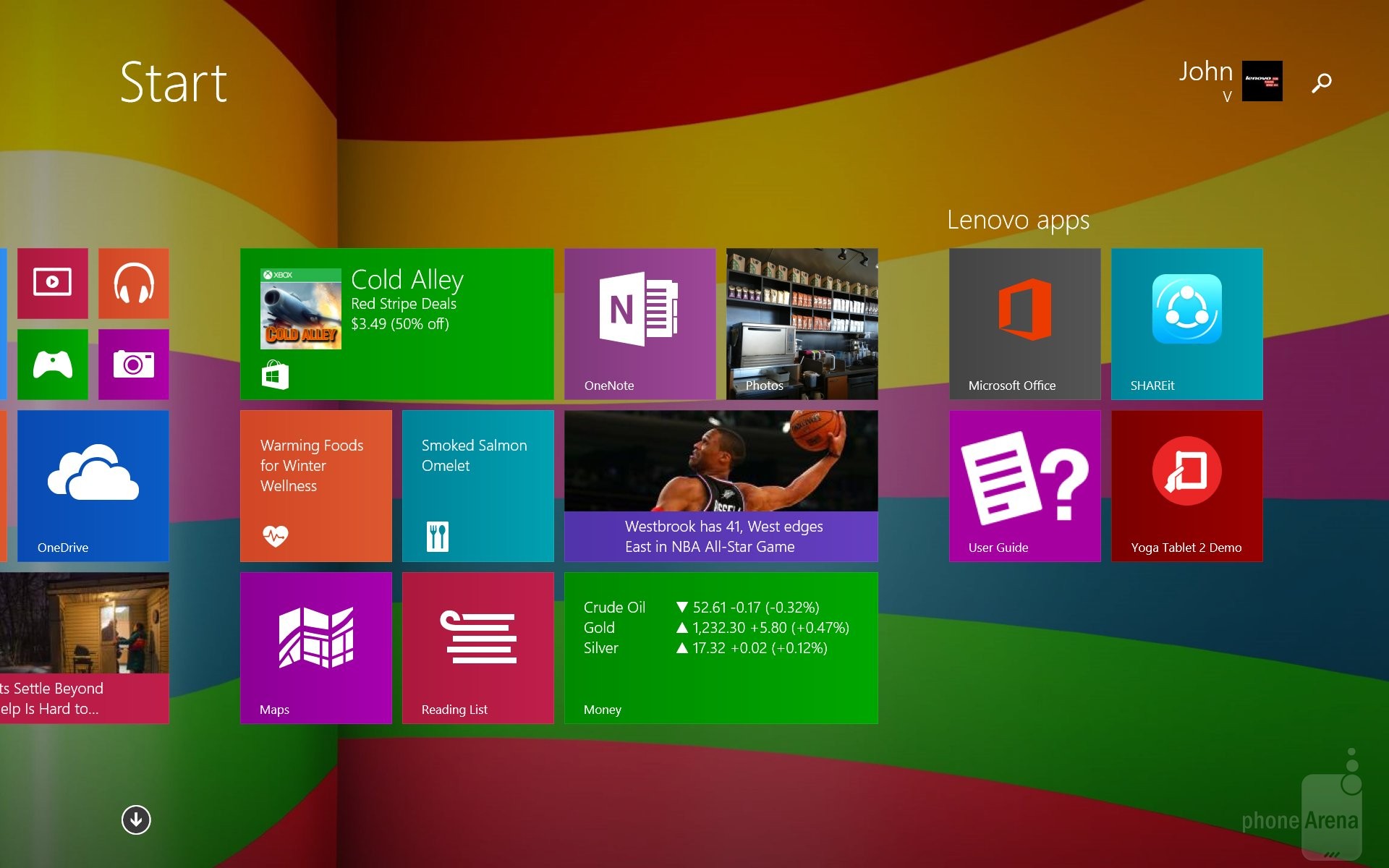Open the Video app tile
The height and width of the screenshot is (868, 1389).
coord(52,283)
